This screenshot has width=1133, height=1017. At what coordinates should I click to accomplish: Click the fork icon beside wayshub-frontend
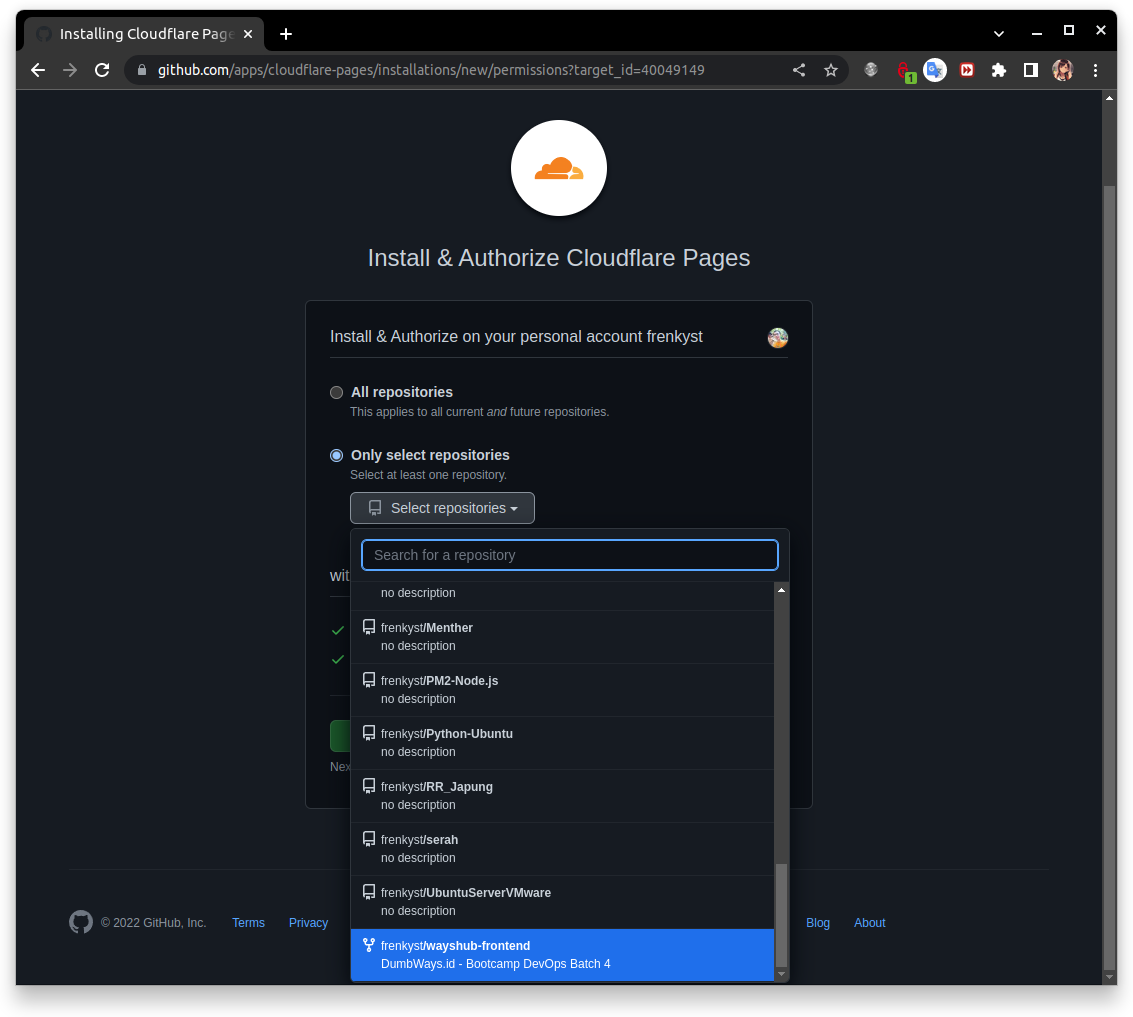(x=368, y=944)
